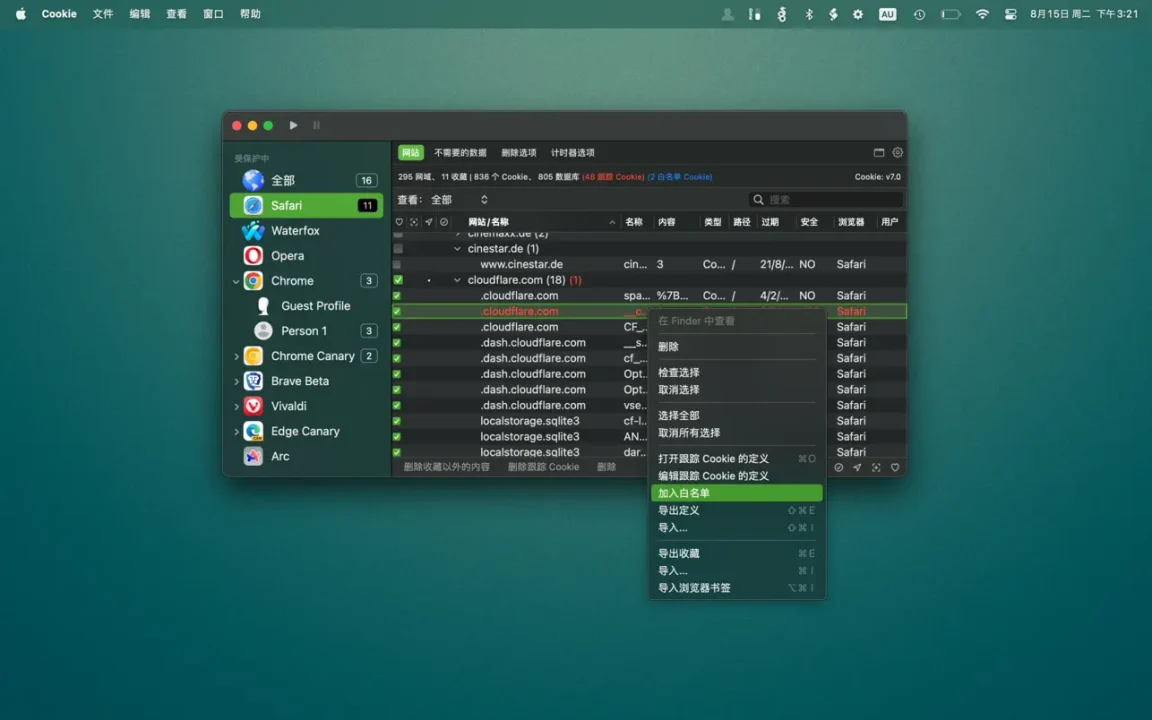The image size is (1152, 720).
Task: Click the play button in title bar
Action: coord(293,126)
